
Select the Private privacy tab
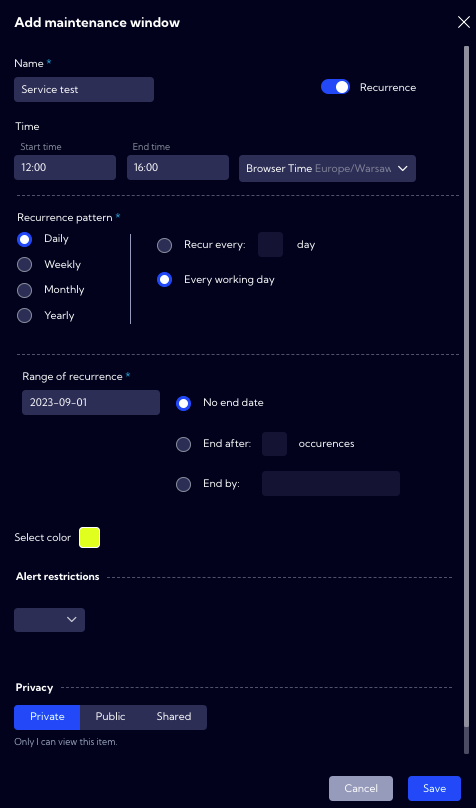(47, 717)
